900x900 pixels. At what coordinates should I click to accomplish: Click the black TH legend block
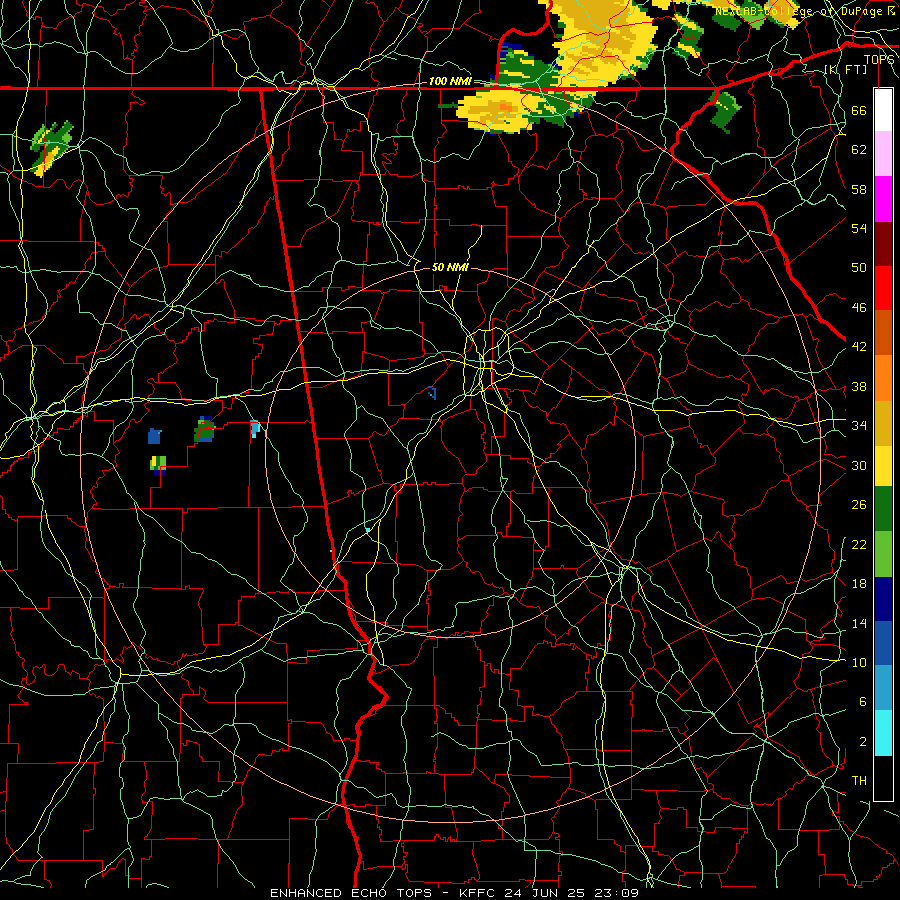tap(883, 778)
